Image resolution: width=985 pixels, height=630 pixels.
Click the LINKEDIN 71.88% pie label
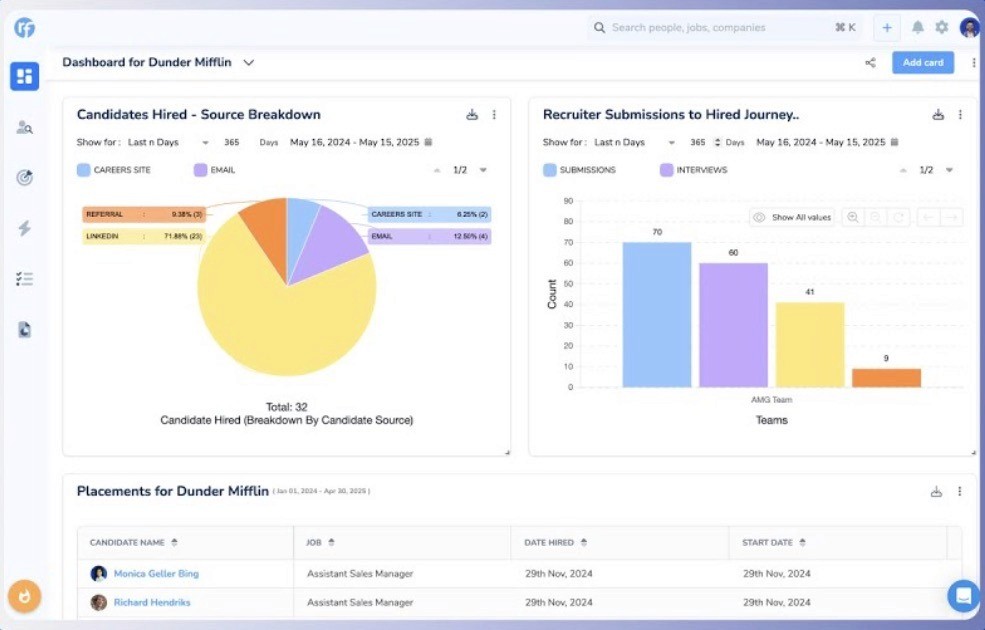[x=144, y=236]
